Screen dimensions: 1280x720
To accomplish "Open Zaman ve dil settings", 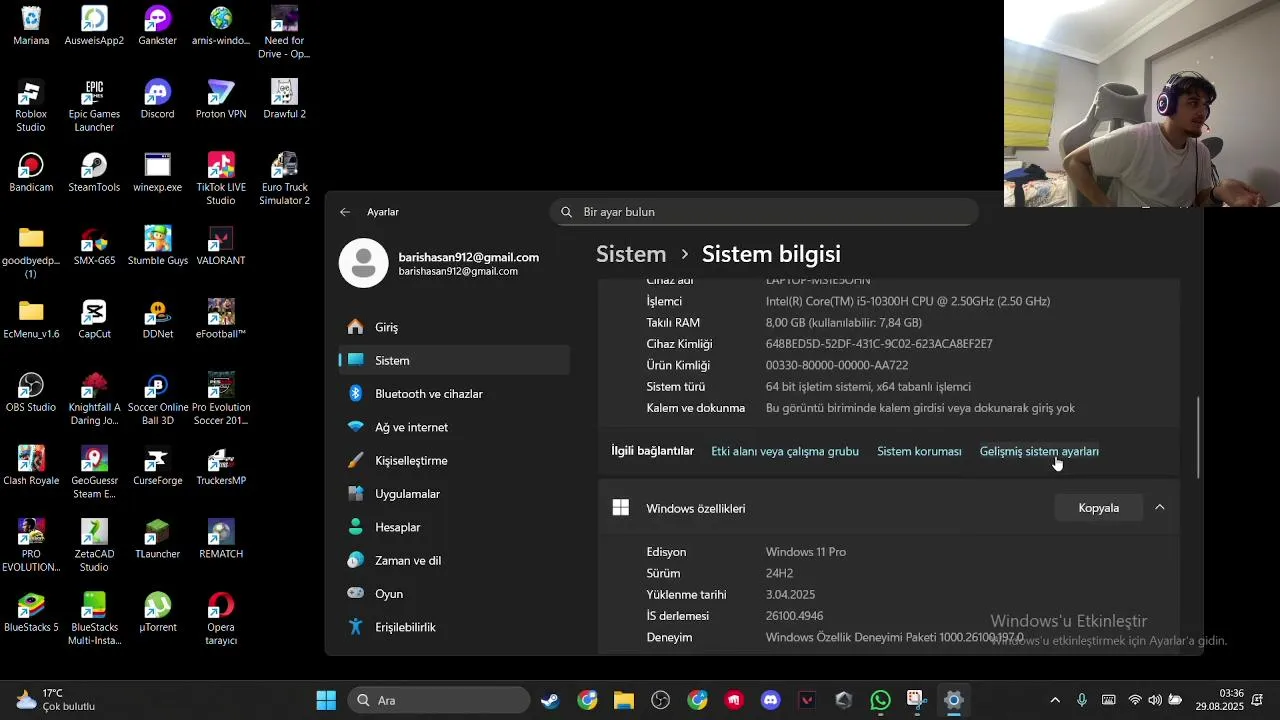I will 454,560.
